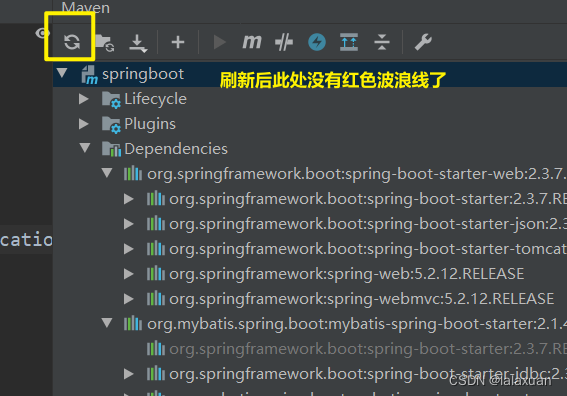The width and height of the screenshot is (567, 396).
Task: Download sources and documentation
Action: (138, 43)
